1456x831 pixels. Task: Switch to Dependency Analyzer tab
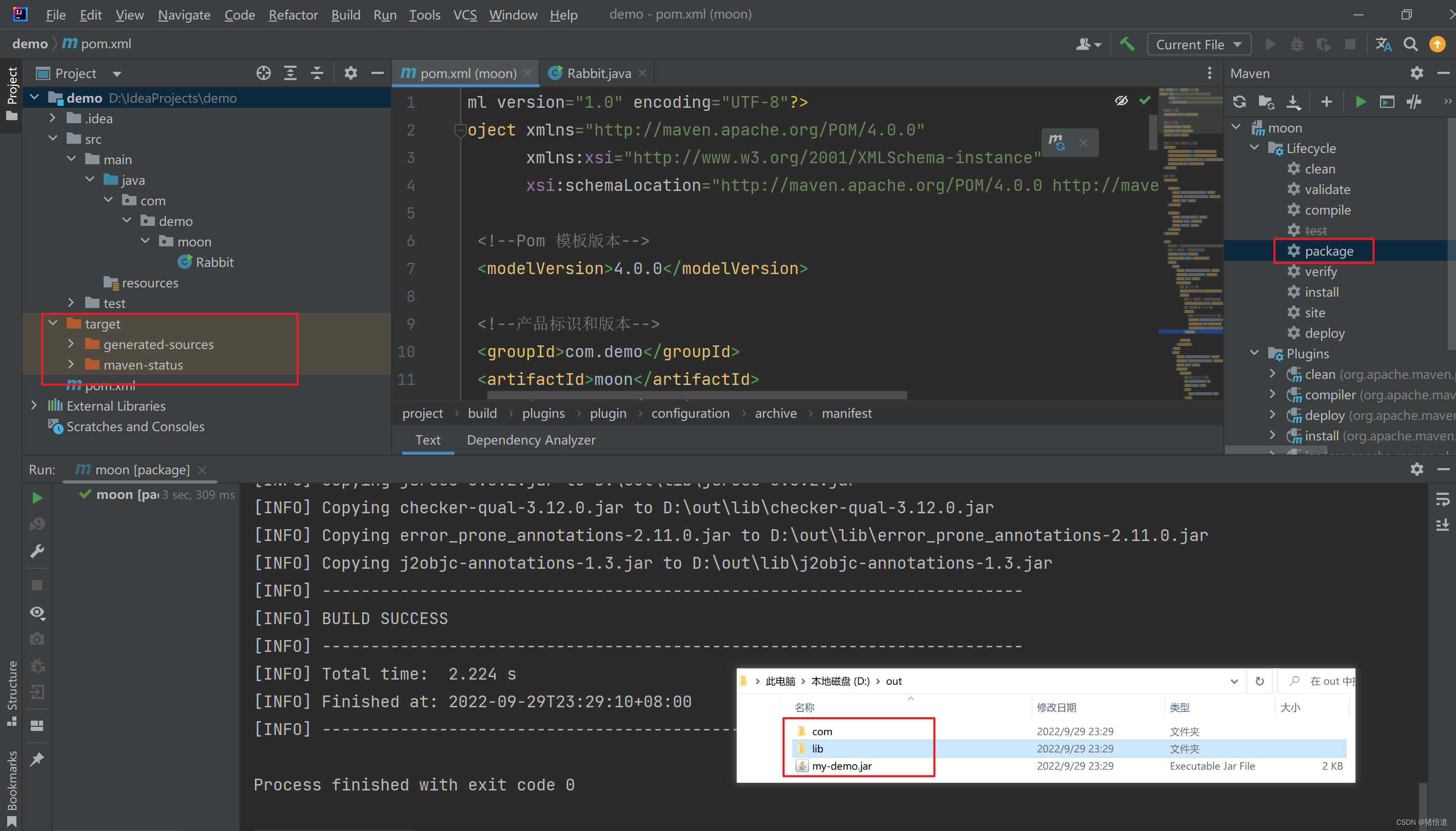531,440
